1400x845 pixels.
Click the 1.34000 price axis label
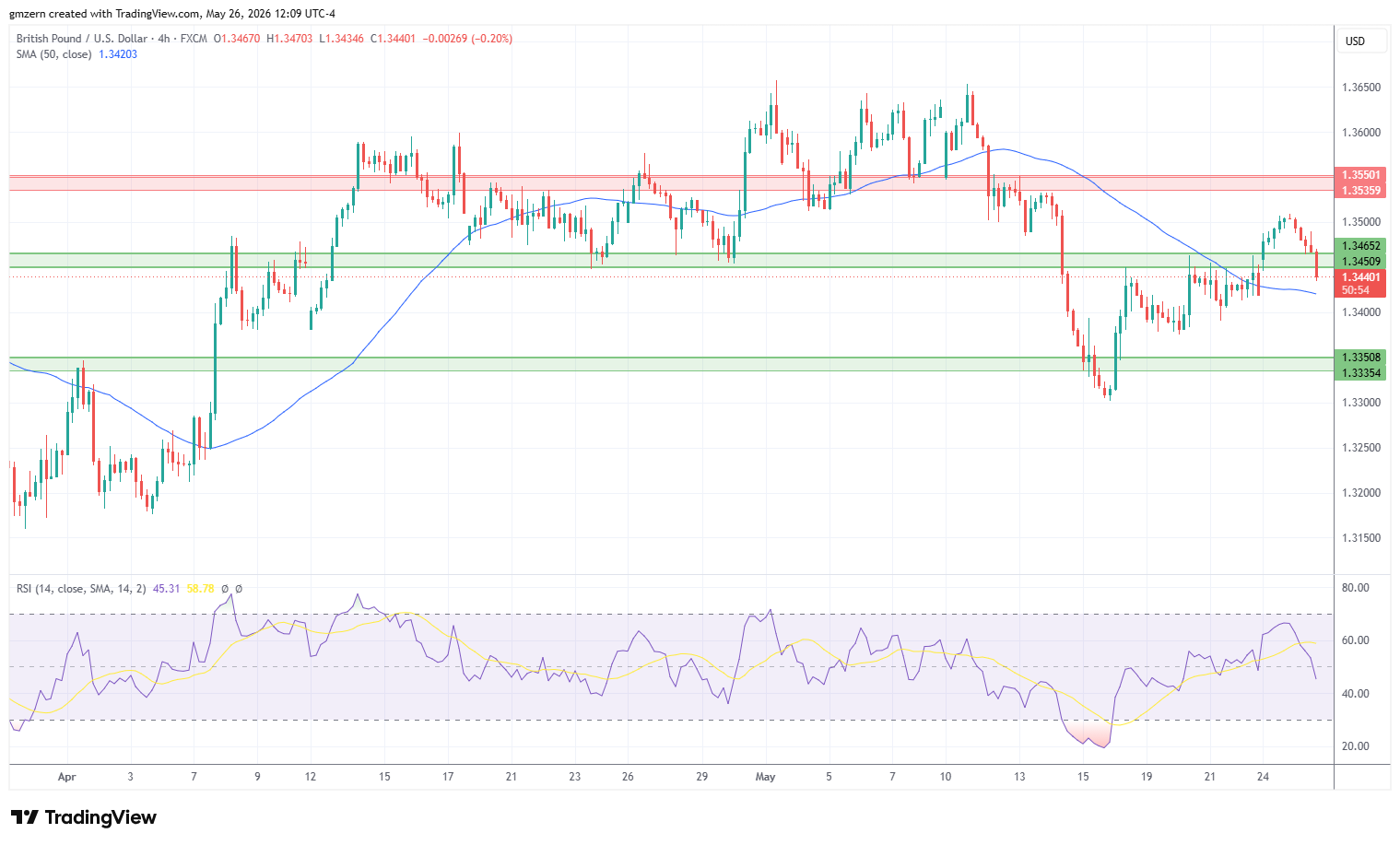[x=1361, y=312]
